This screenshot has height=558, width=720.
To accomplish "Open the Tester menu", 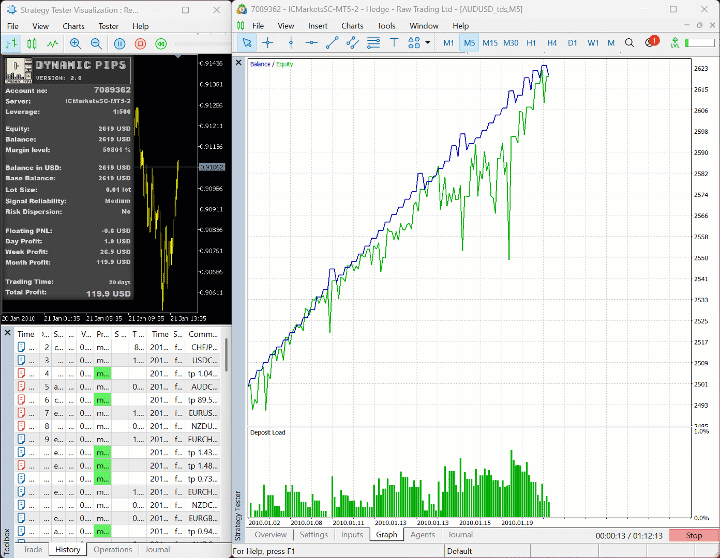I will pos(107,26).
